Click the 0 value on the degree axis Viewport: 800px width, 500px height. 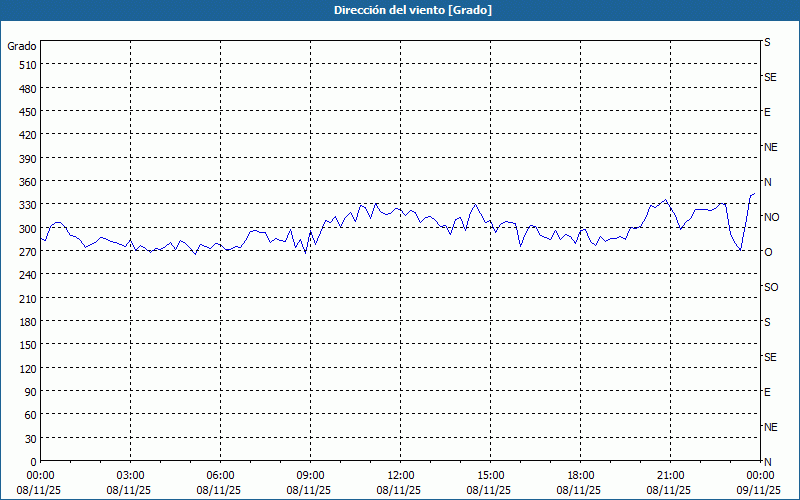coord(34,462)
